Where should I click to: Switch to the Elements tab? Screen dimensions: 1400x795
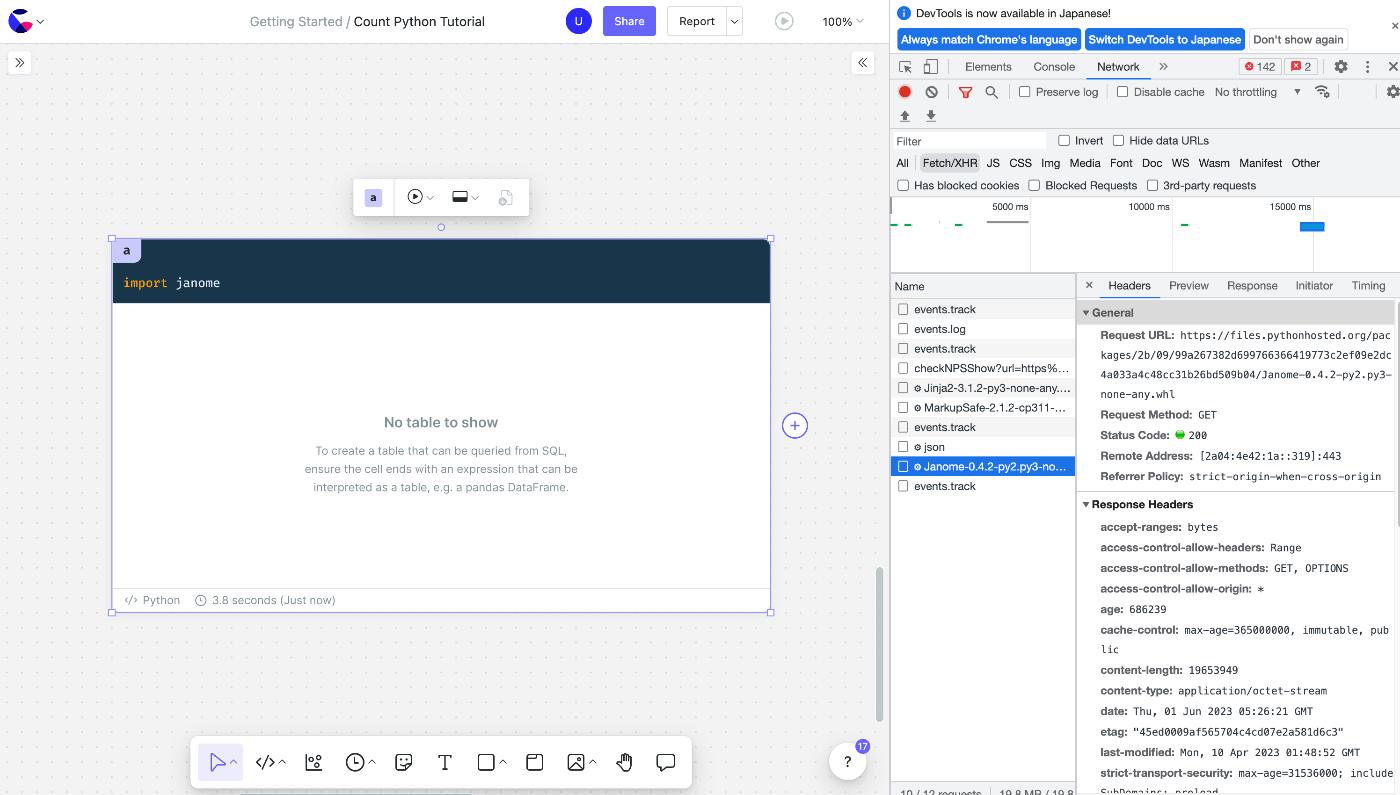[x=988, y=67]
